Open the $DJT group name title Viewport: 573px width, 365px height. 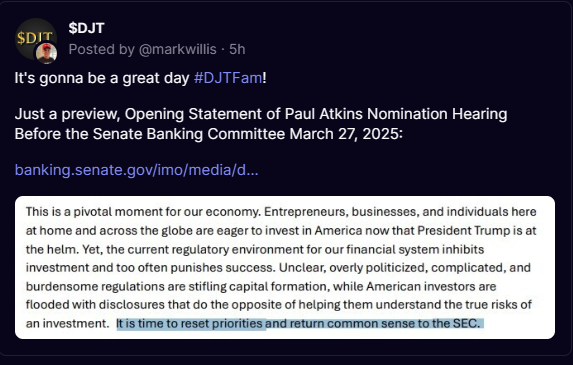click(x=87, y=28)
